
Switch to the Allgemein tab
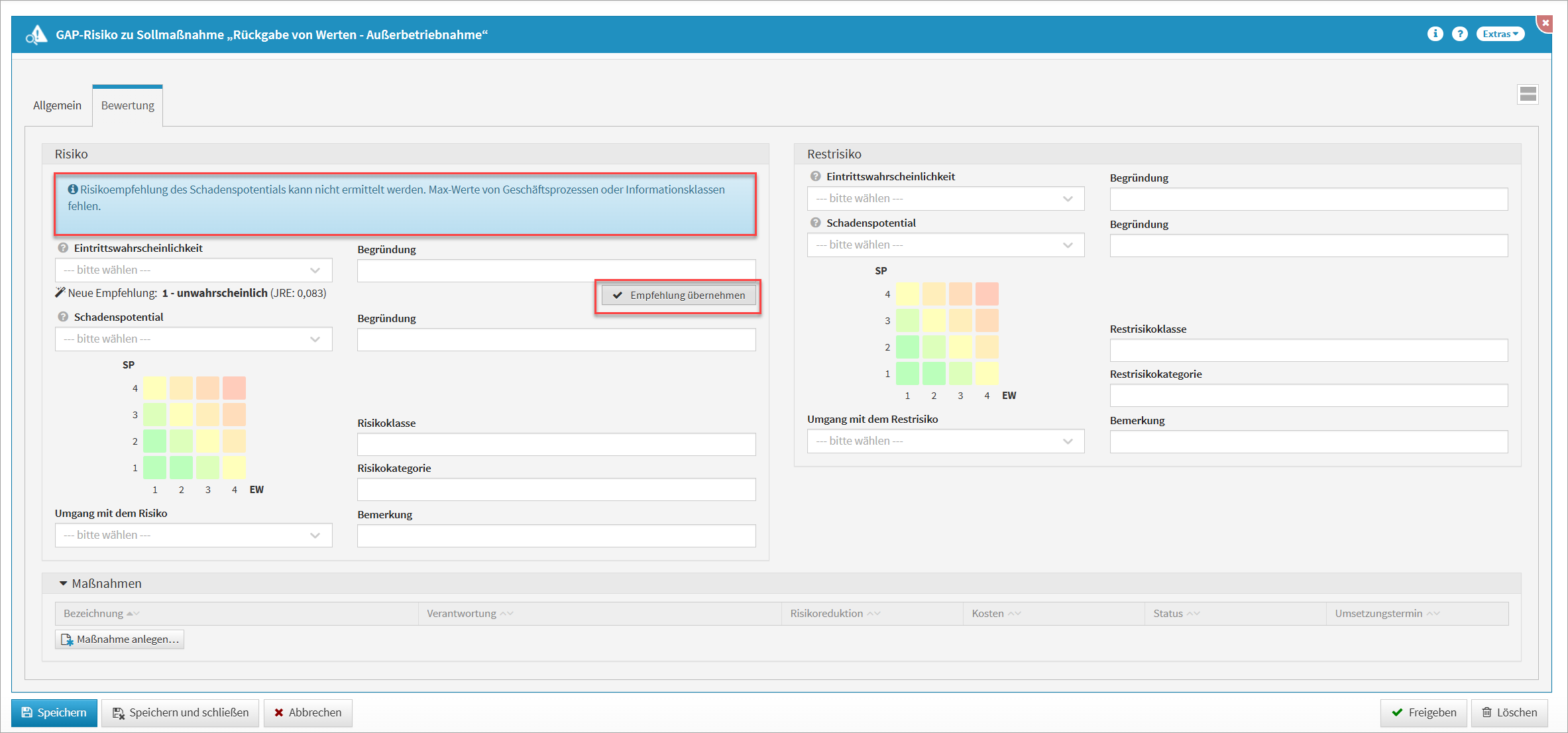(57, 105)
